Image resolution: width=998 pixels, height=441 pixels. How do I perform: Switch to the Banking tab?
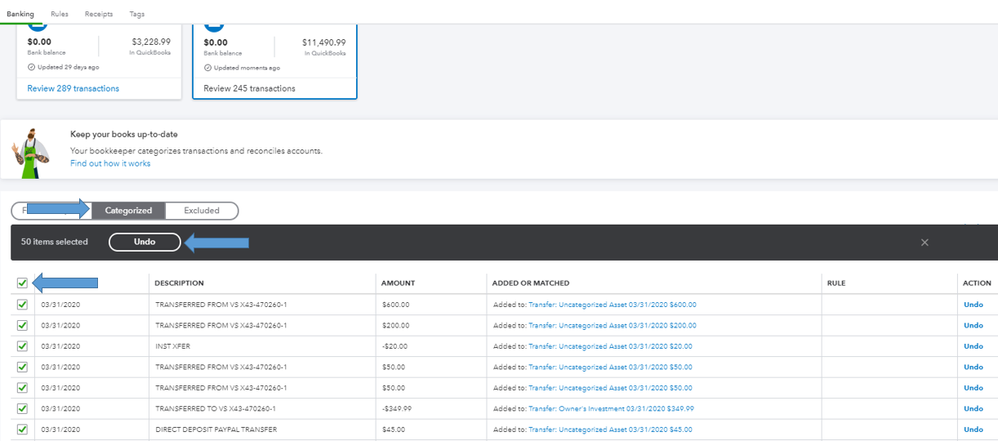point(20,13)
